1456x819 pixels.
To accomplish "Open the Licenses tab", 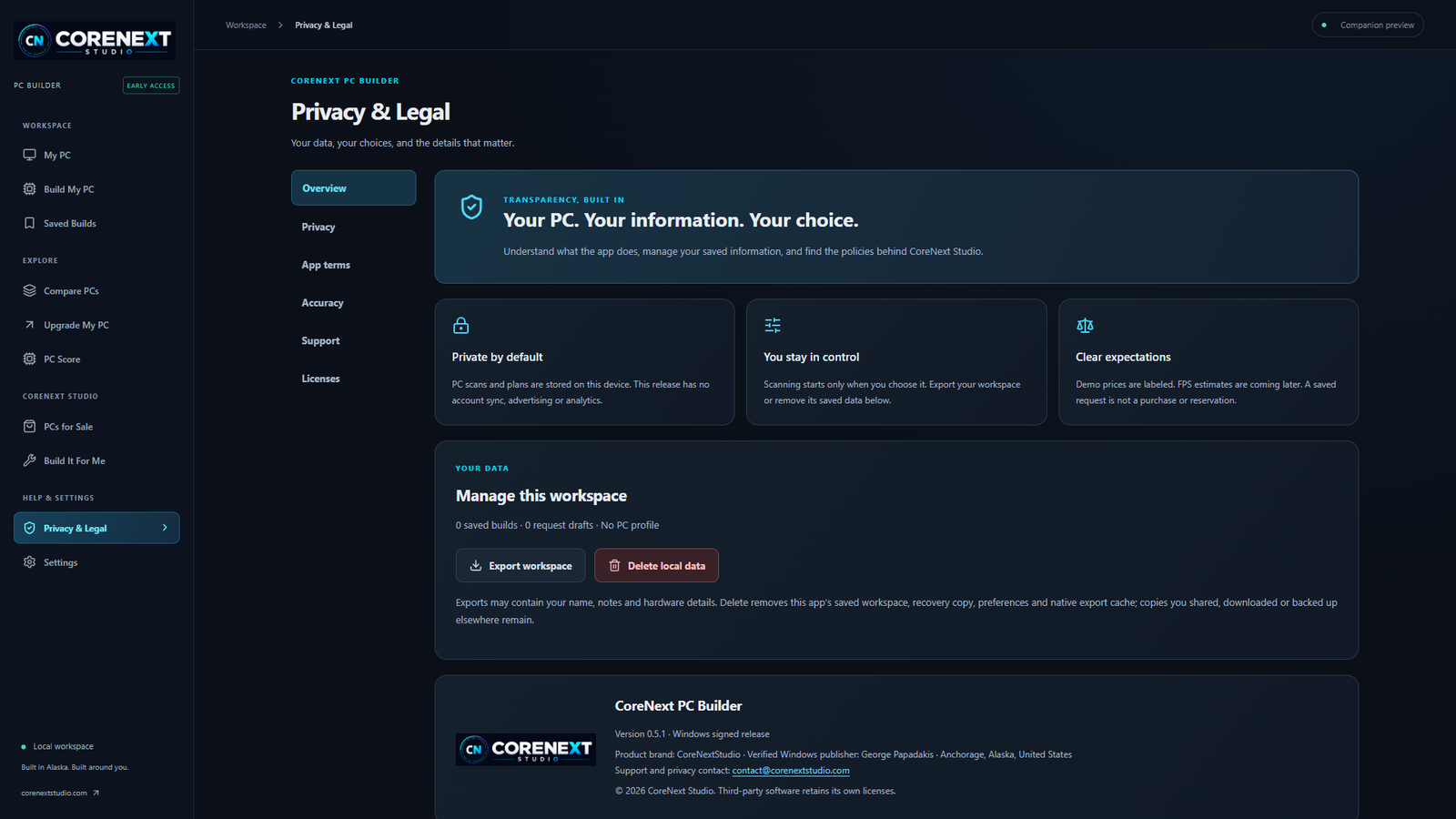I will (x=353, y=379).
